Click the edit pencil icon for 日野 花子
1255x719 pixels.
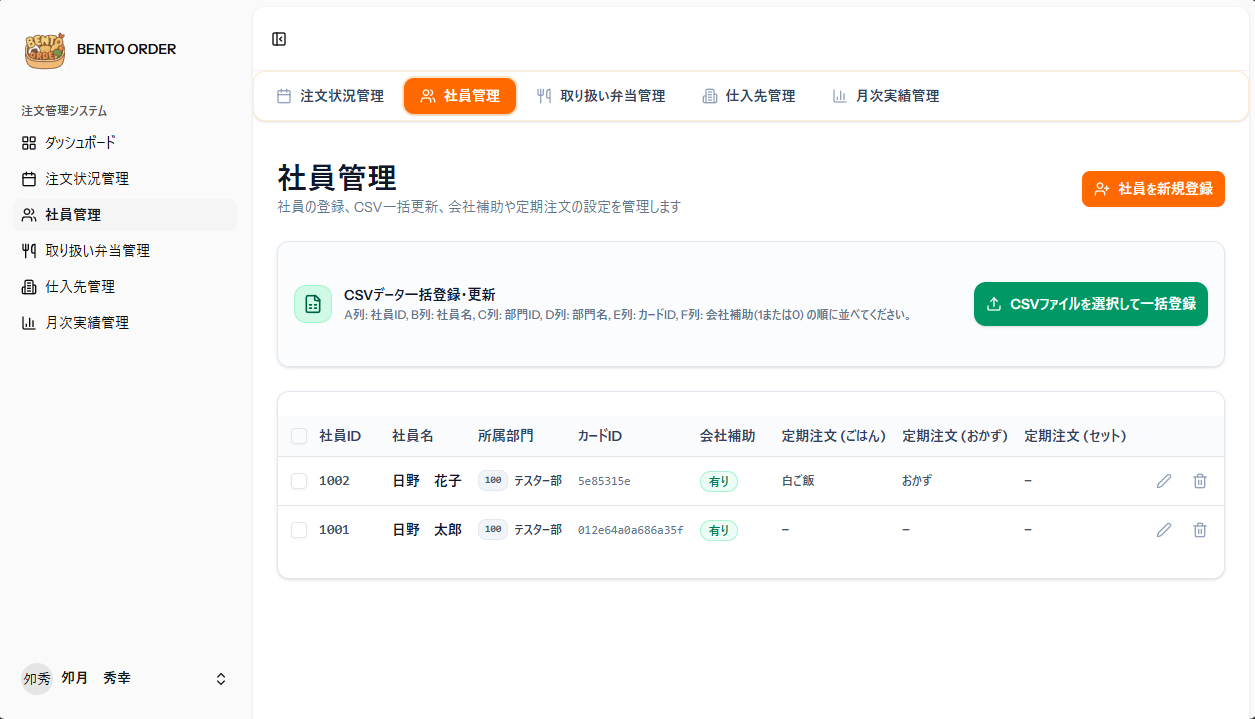(1164, 481)
